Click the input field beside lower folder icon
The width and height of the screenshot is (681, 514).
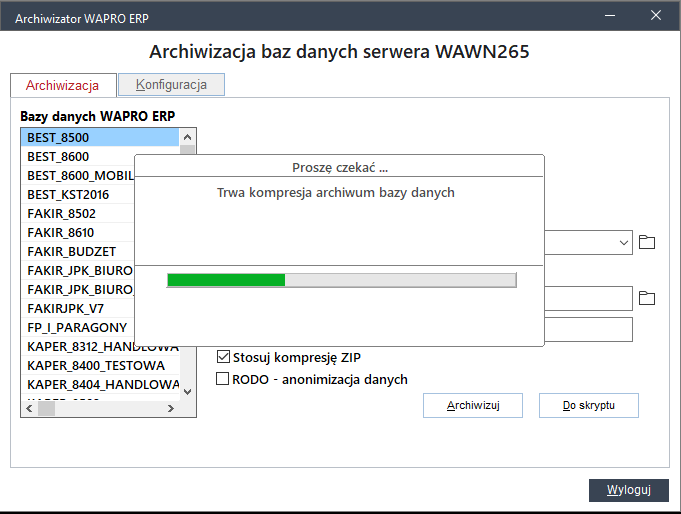tap(588, 298)
